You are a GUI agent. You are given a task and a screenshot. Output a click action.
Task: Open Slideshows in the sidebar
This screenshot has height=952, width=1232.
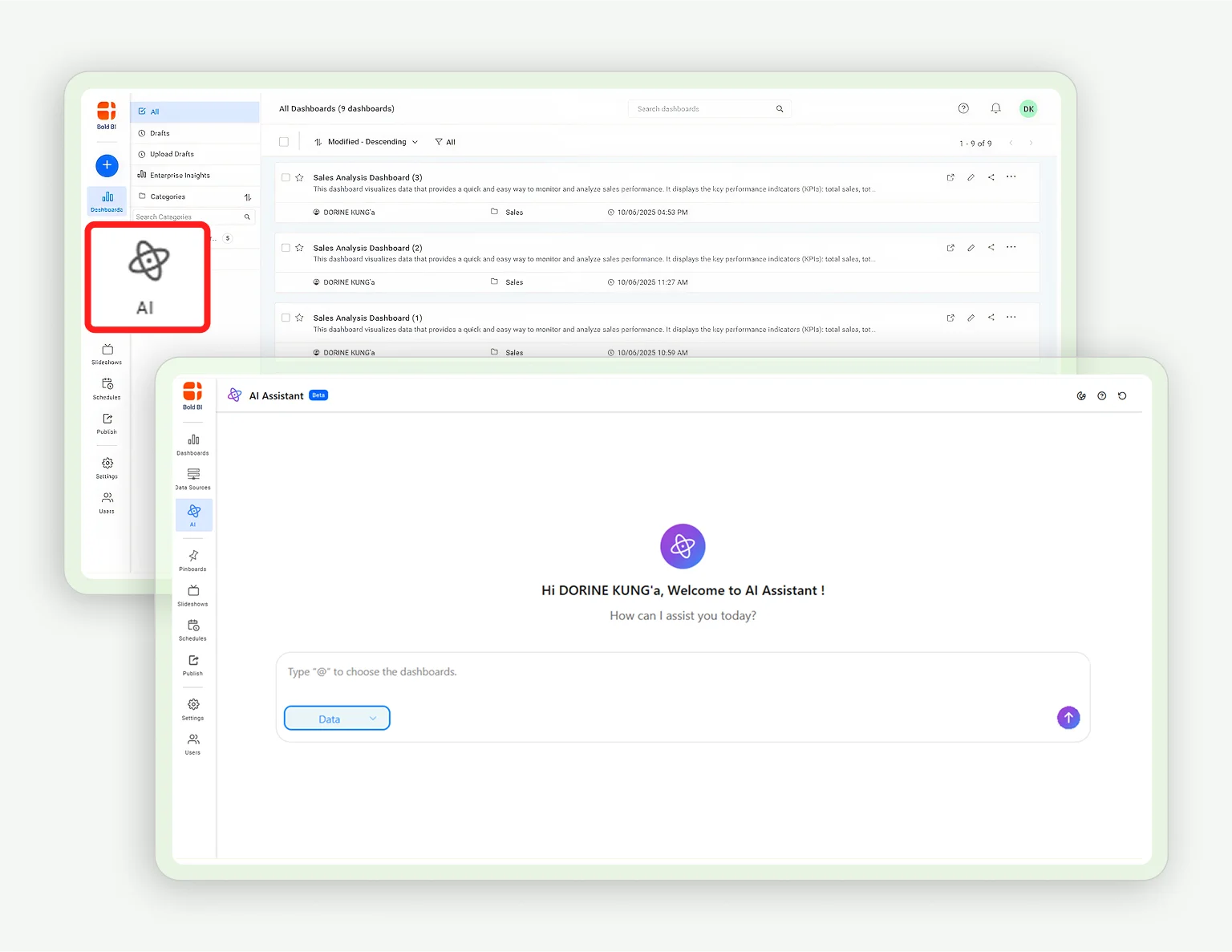192,593
